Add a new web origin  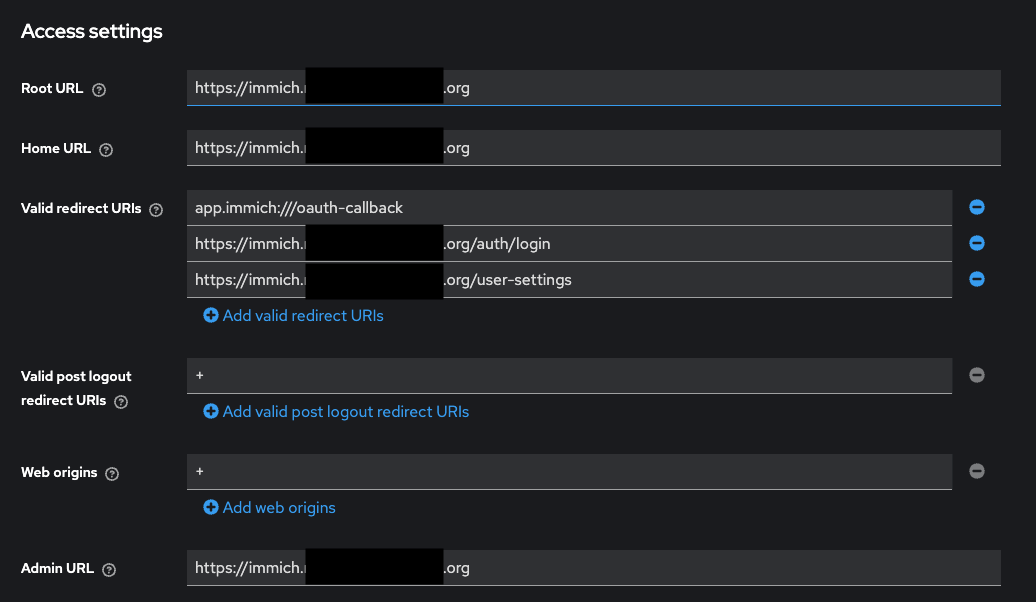tap(269, 507)
